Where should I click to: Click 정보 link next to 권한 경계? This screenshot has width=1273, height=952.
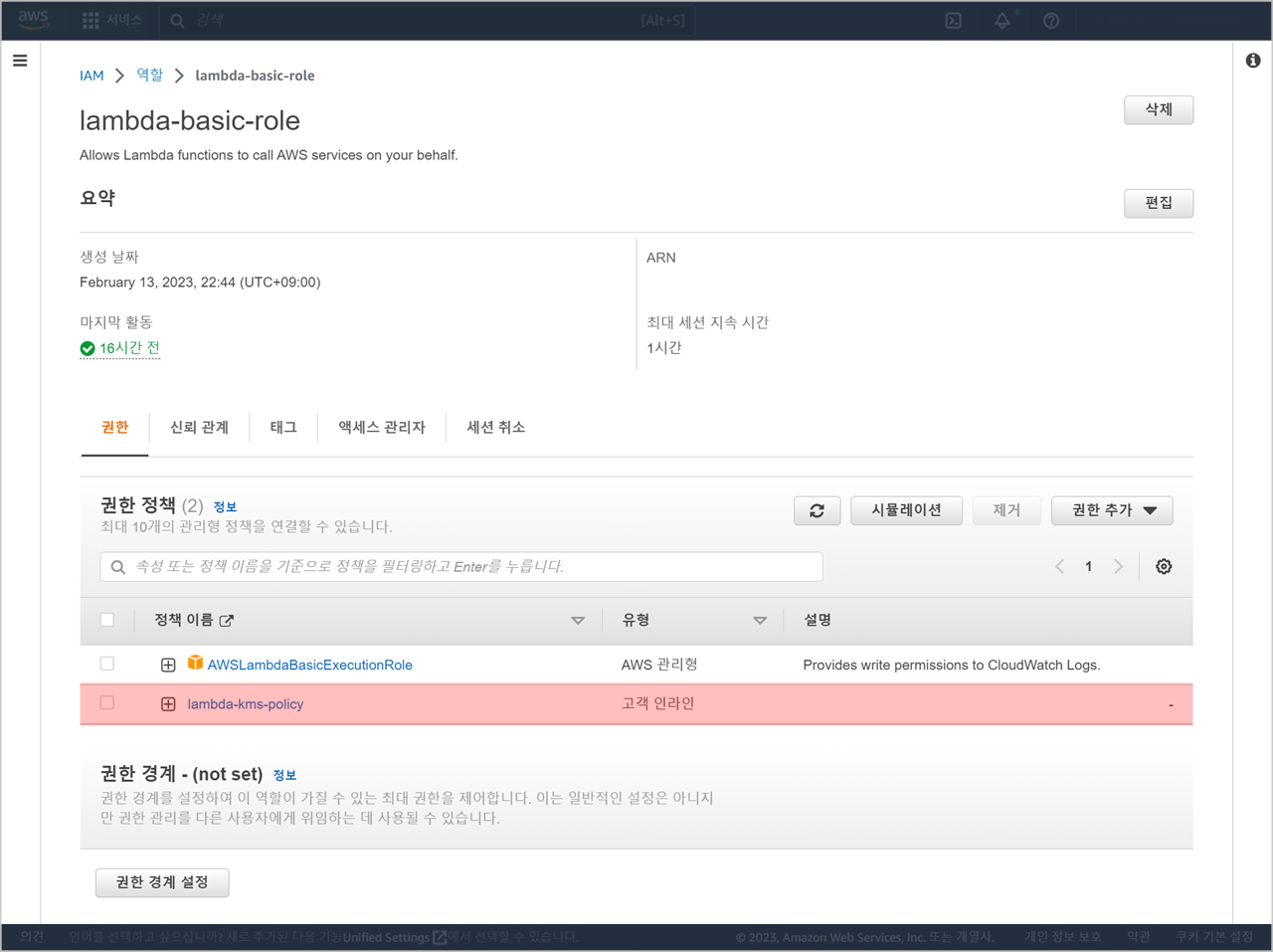click(284, 775)
